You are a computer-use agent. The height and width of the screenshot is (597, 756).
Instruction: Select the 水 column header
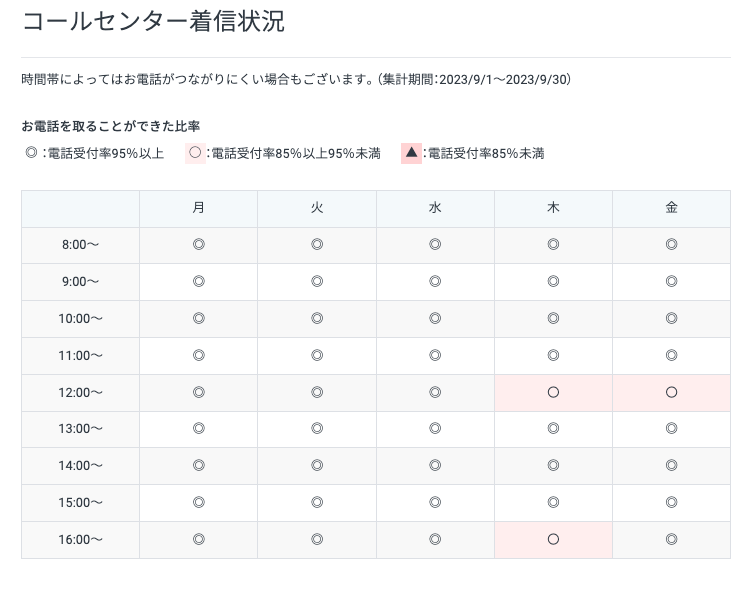(435, 208)
